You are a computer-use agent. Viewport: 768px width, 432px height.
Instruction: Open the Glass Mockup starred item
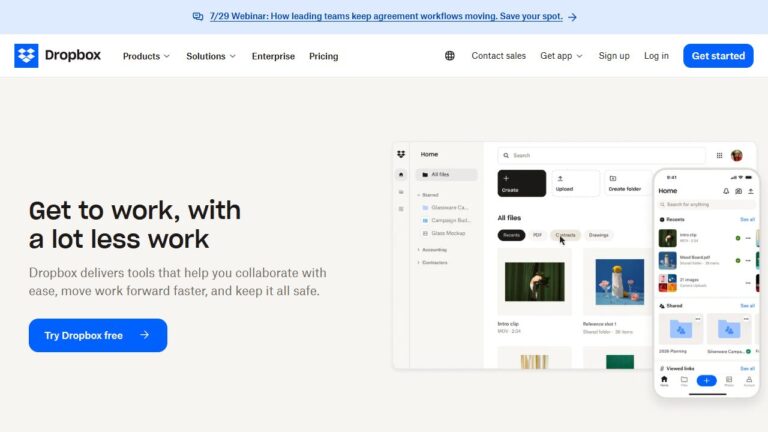tap(444, 233)
